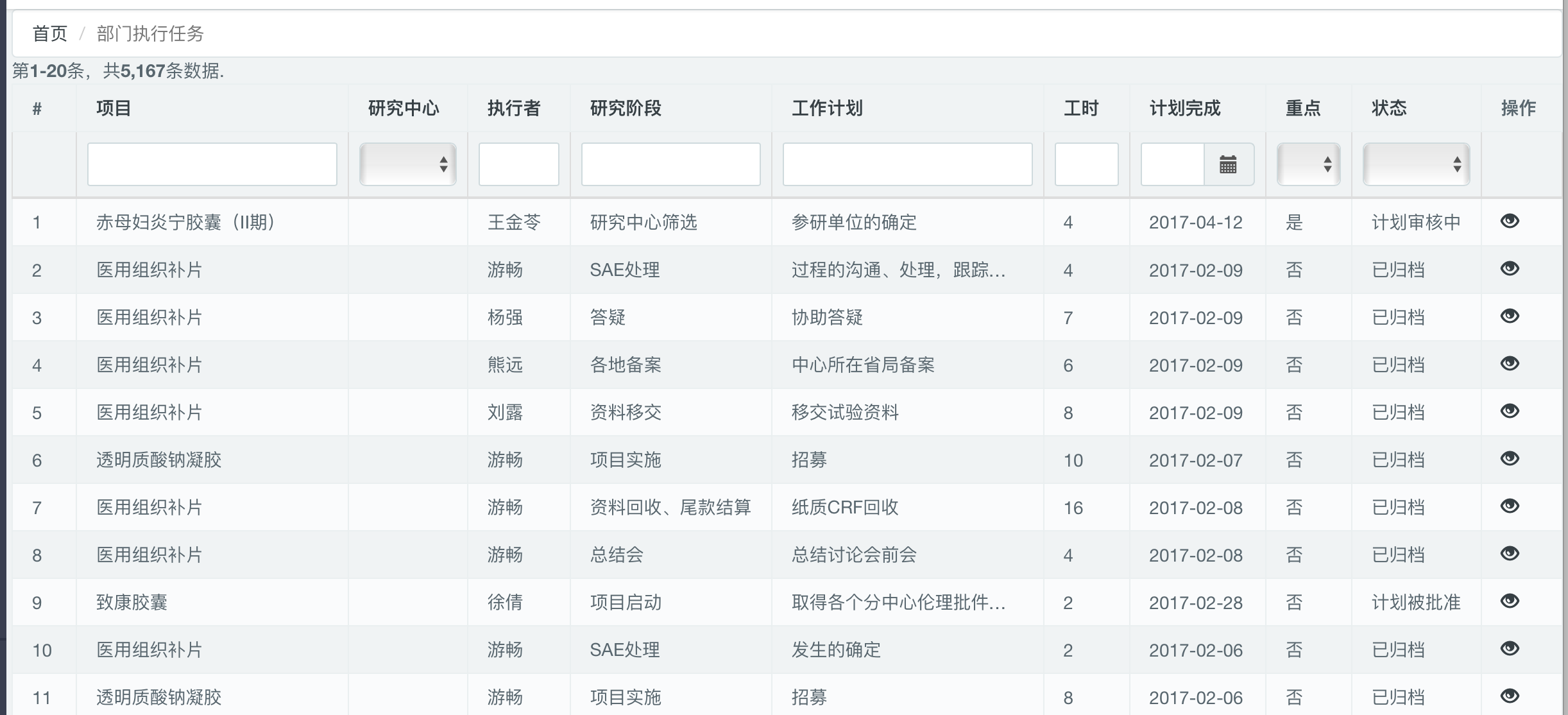1568x715 pixels.
Task: Open eye icon for row 2 SAE处理
Action: tap(1510, 268)
